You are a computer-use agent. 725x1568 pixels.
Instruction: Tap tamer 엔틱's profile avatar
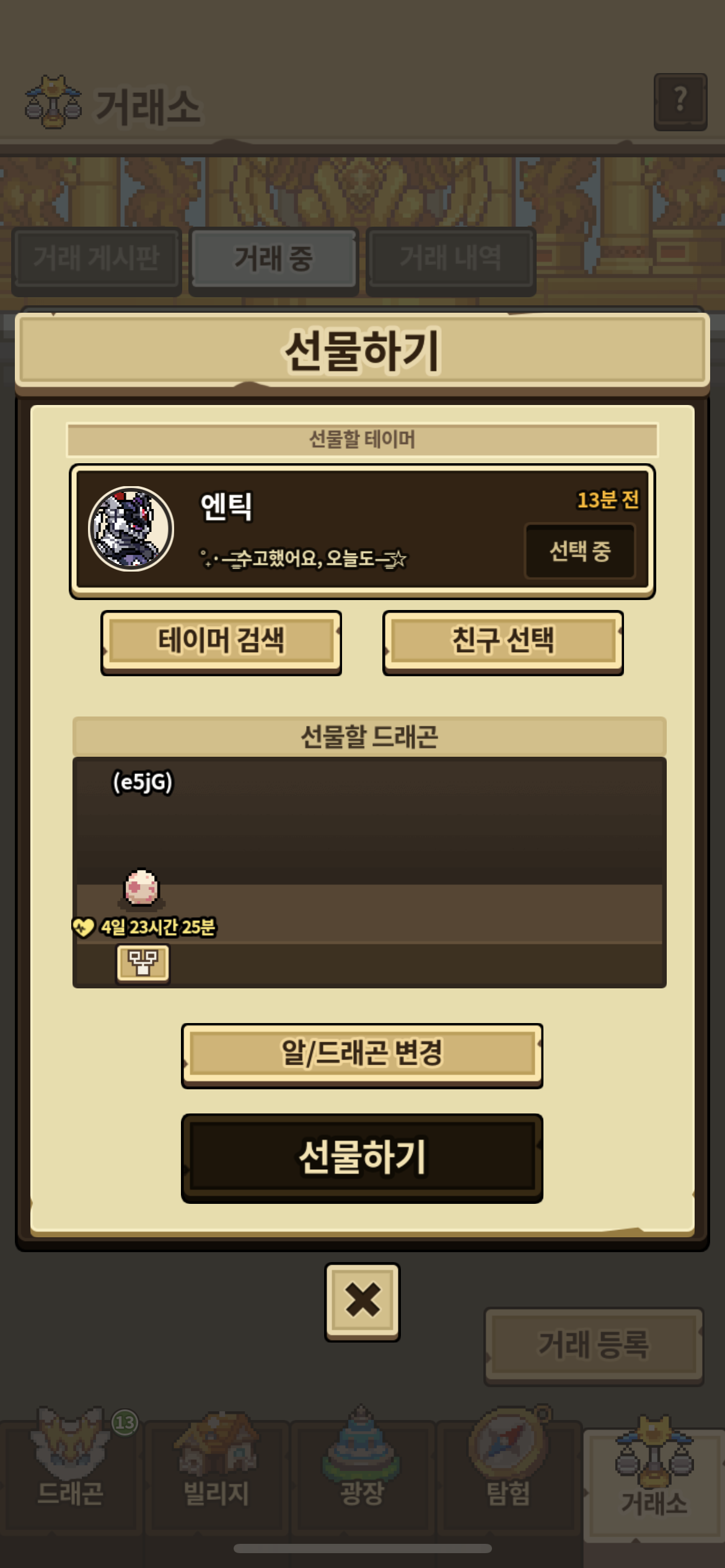(131, 528)
